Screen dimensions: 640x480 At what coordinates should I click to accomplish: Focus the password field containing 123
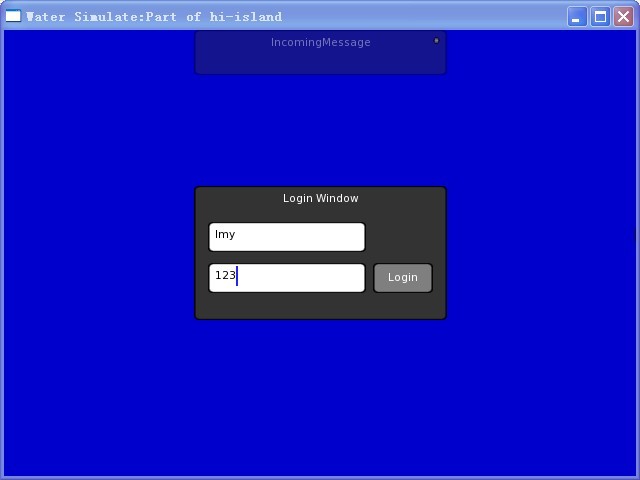pyautogui.click(x=287, y=278)
